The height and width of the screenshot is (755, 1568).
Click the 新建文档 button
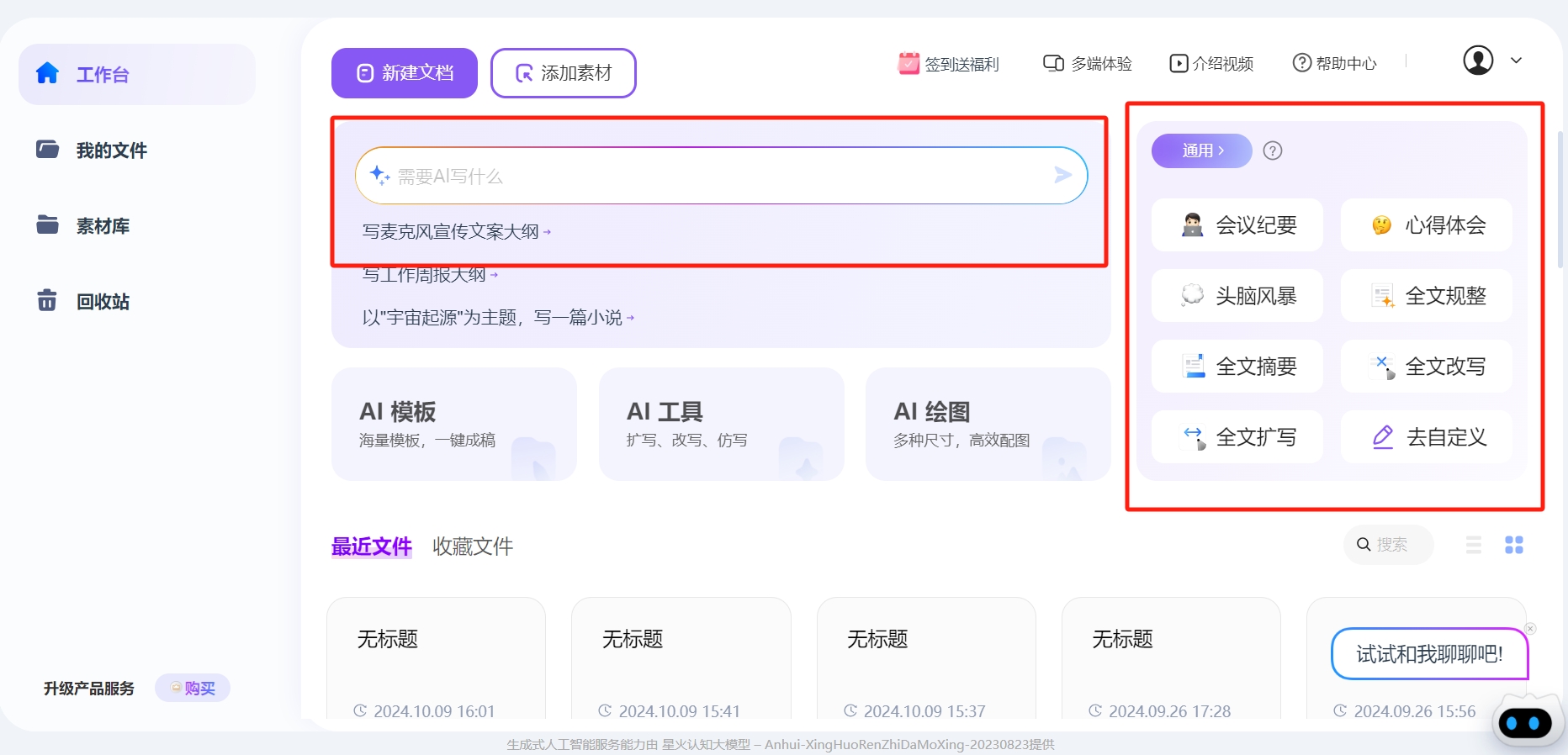click(405, 73)
